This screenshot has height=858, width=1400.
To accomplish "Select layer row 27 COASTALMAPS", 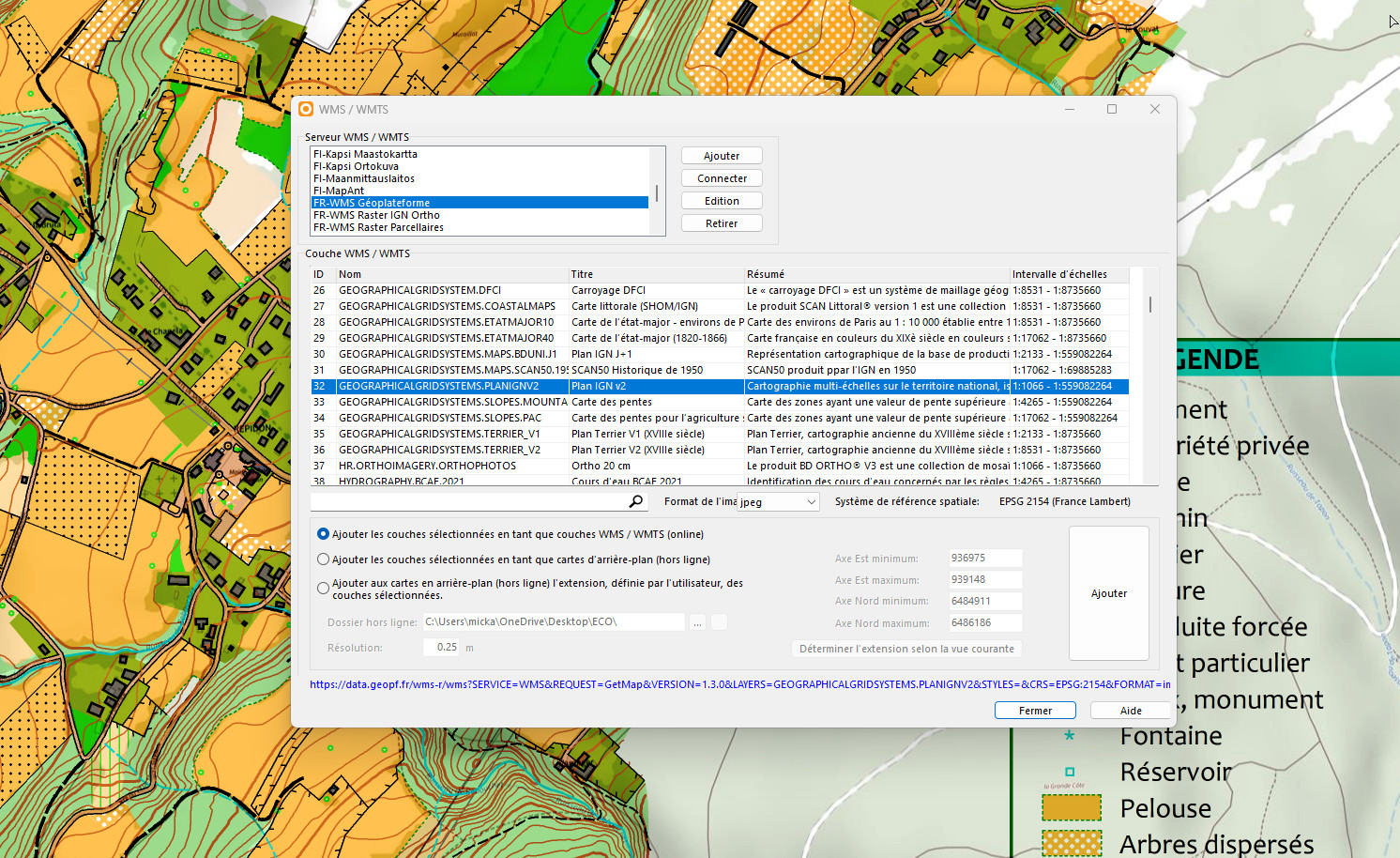I will click(720, 306).
